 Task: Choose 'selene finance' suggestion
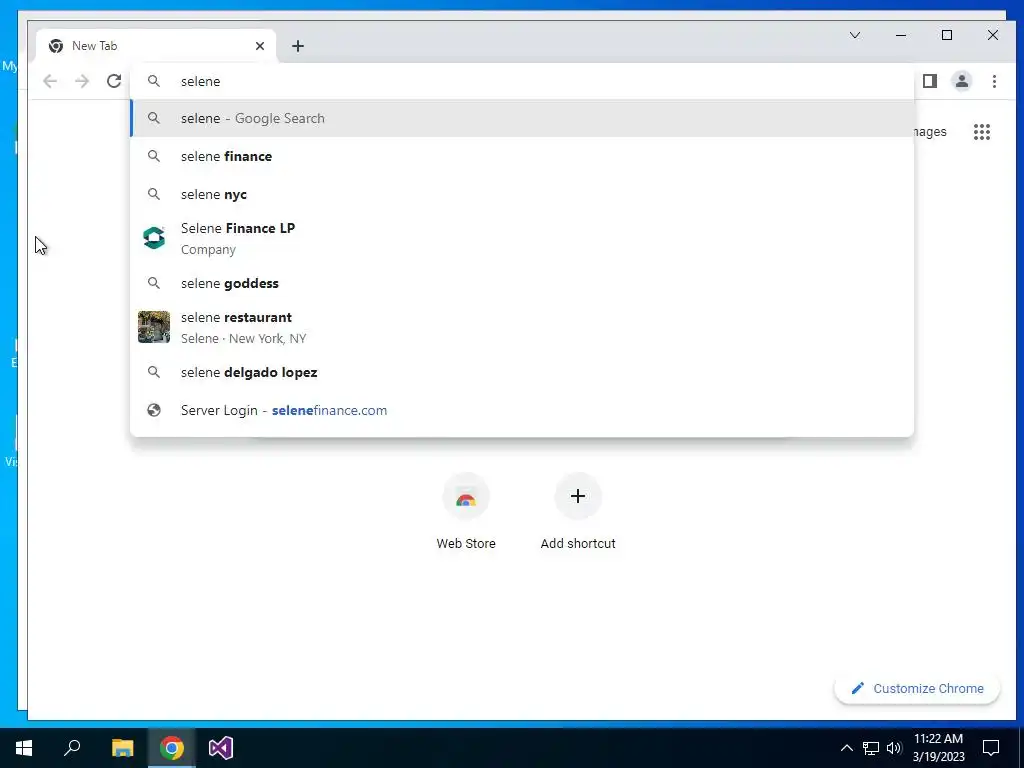[x=522, y=156]
